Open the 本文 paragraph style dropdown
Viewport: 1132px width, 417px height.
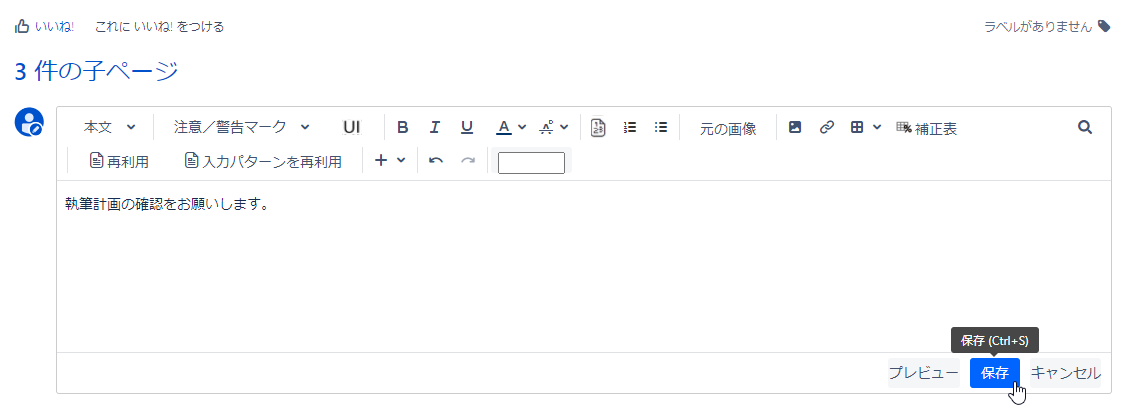point(110,128)
